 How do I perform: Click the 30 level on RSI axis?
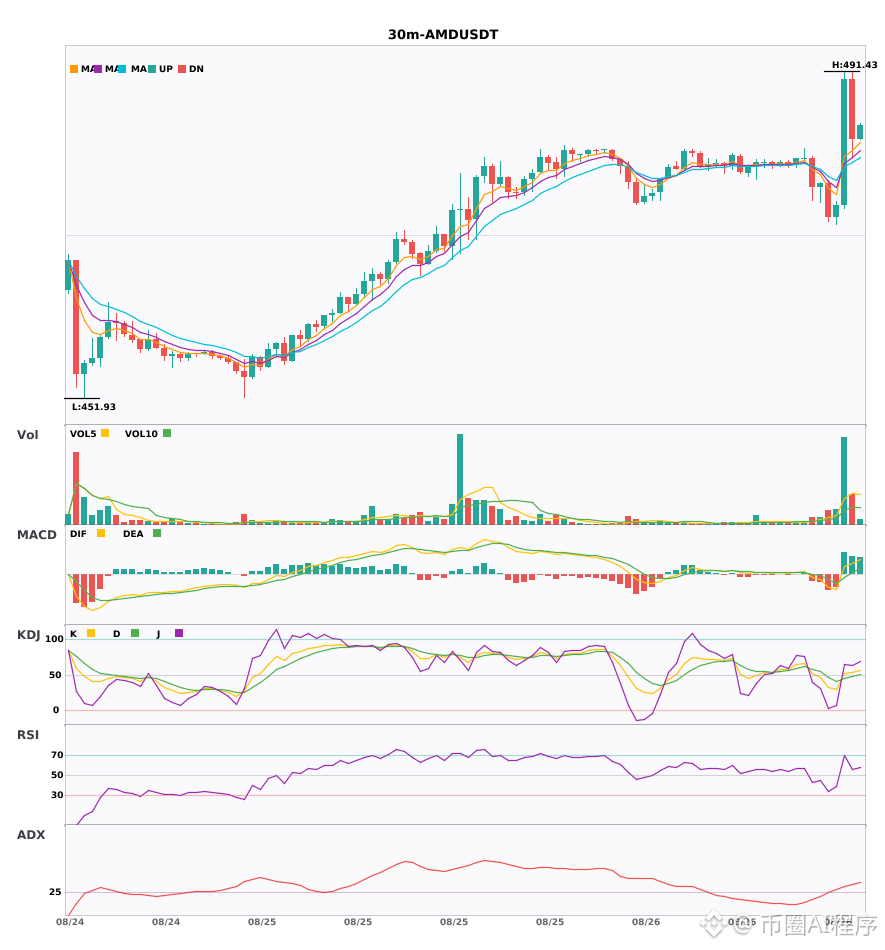57,795
